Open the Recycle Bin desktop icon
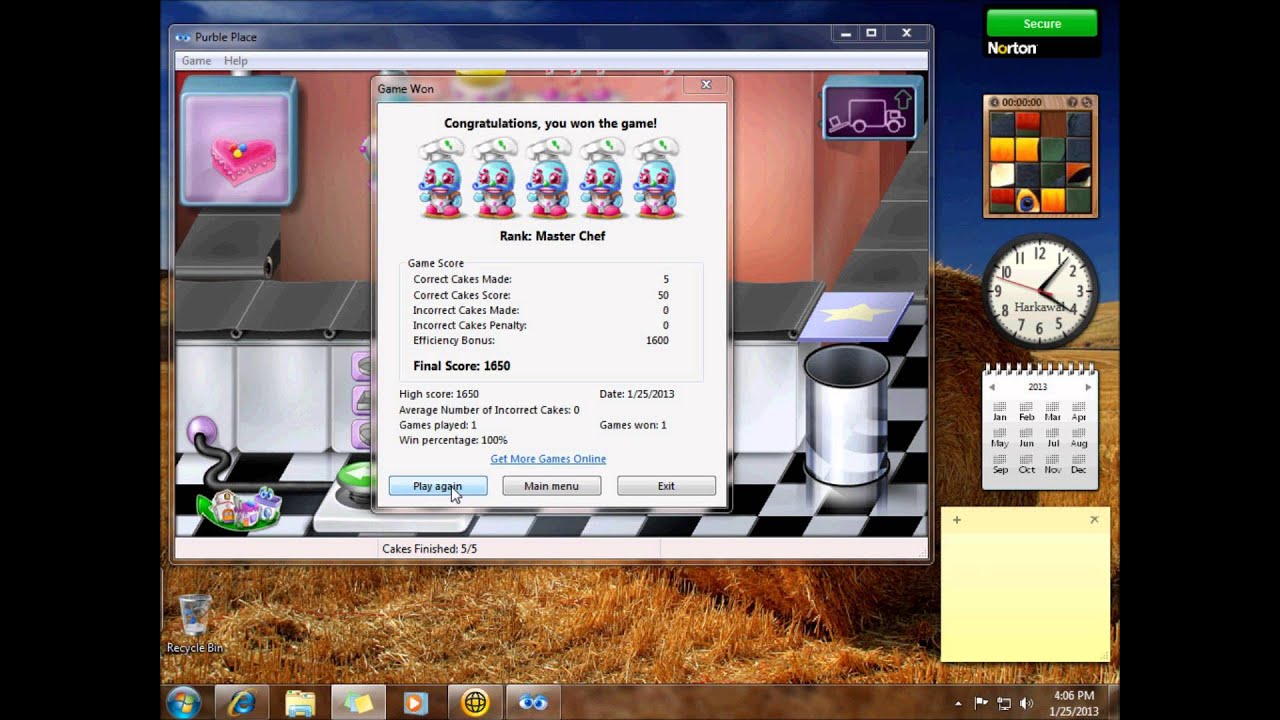Image resolution: width=1280 pixels, height=720 pixels. (x=195, y=624)
